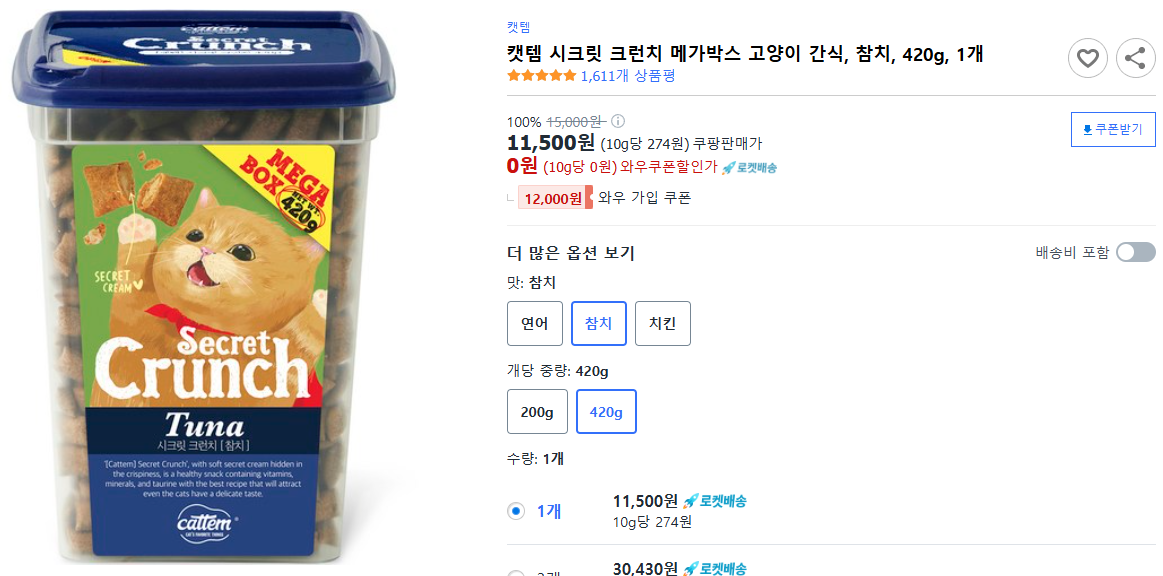Image resolution: width=1163 pixels, height=576 pixels.
Task: Select the 1개 quantity radio button
Action: (x=514, y=509)
